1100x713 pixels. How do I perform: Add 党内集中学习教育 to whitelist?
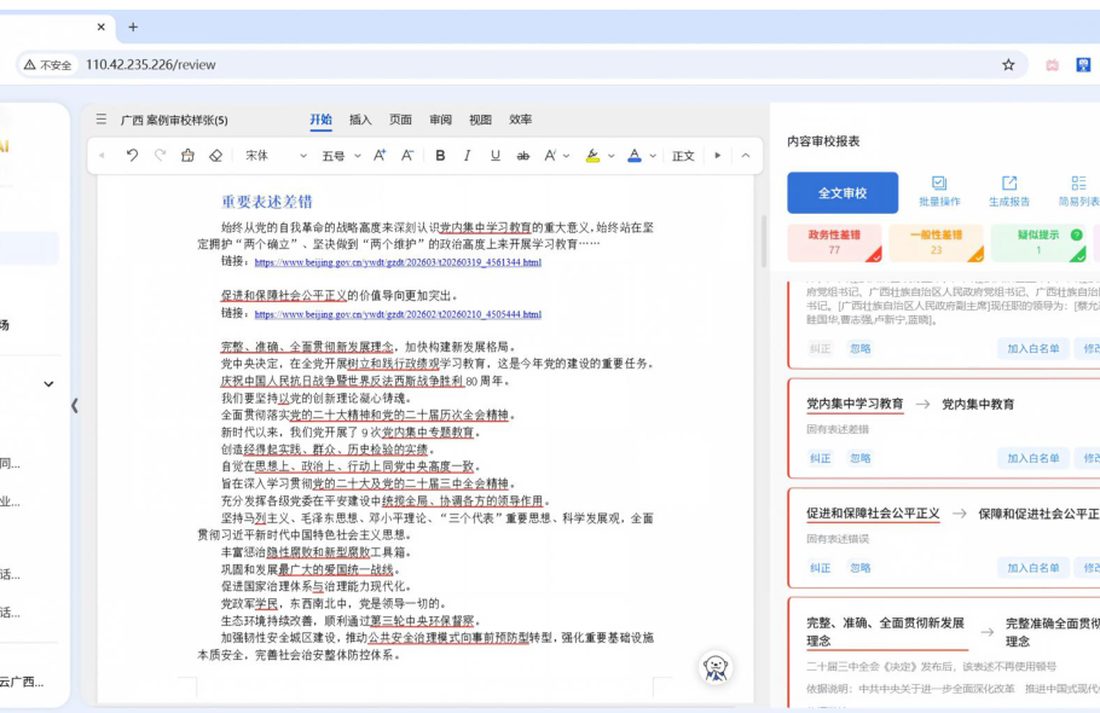pos(1033,458)
